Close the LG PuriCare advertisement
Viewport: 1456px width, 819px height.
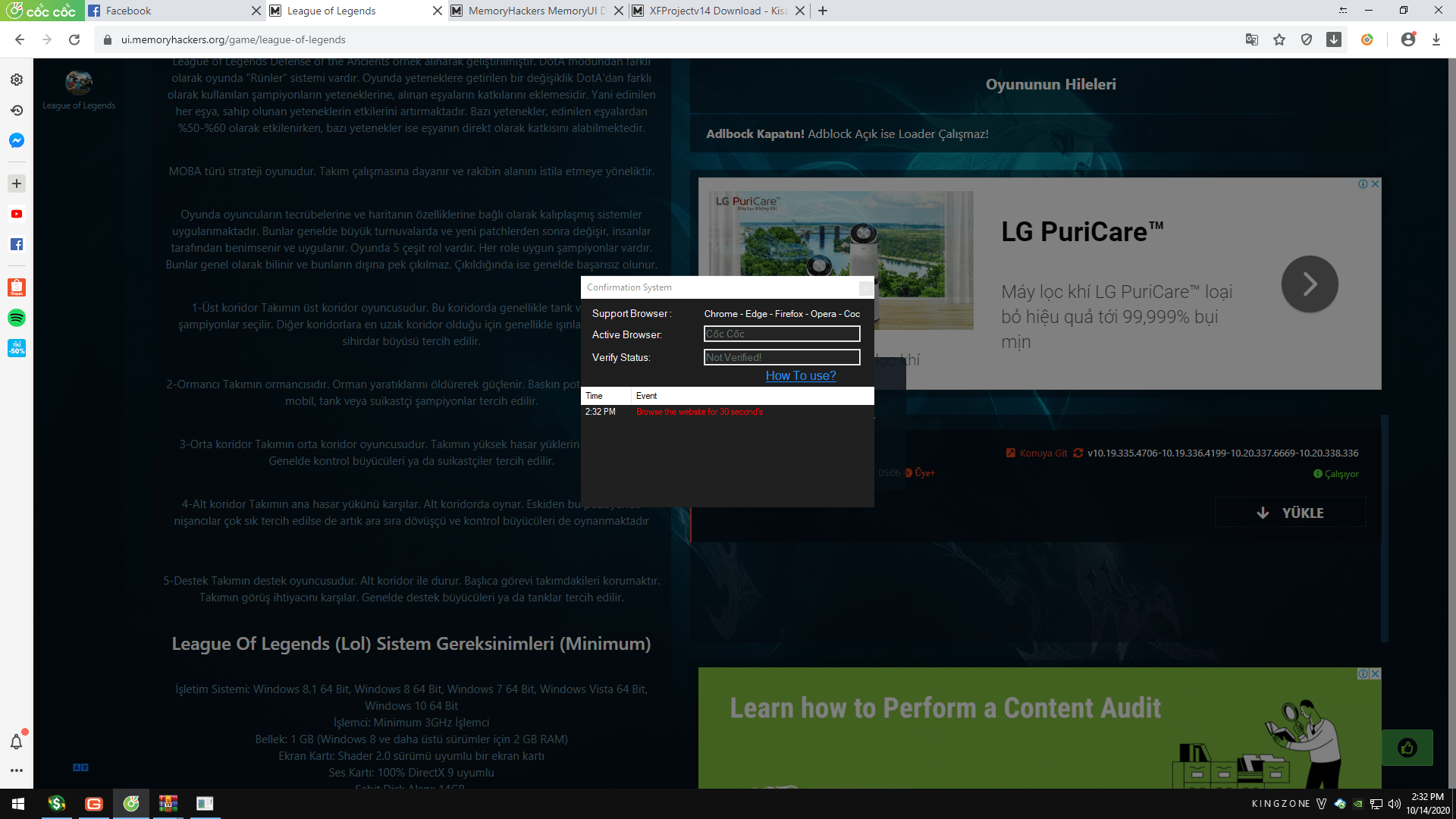point(1376,184)
